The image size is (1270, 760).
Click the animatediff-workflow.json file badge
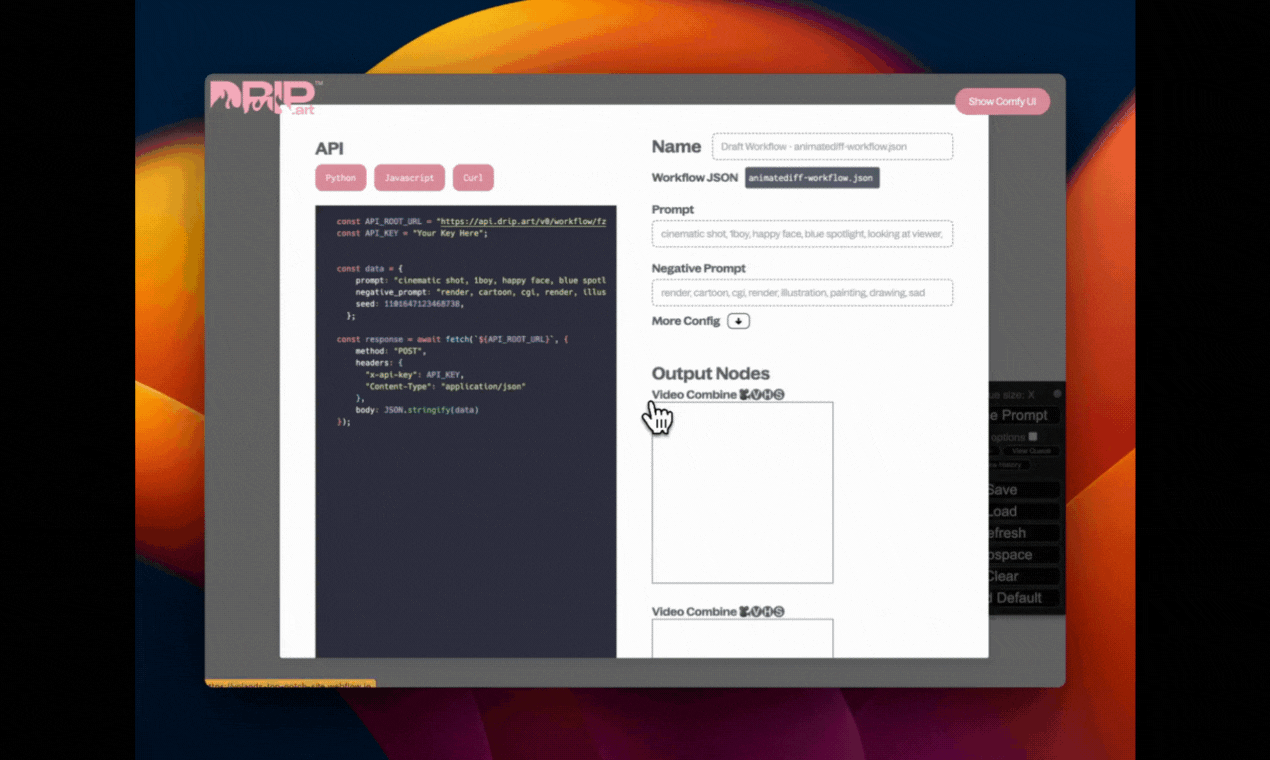[812, 178]
